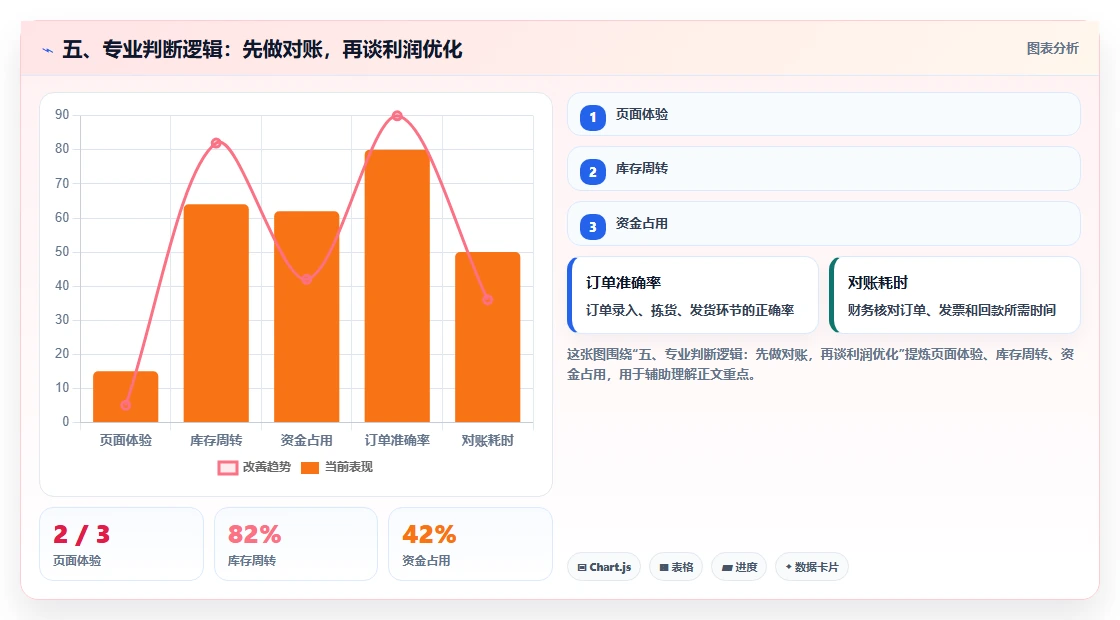This screenshot has height=620, width=1120.
Task: Click the text 财务核对订单、发票和回款所需时间
Action: point(951,310)
